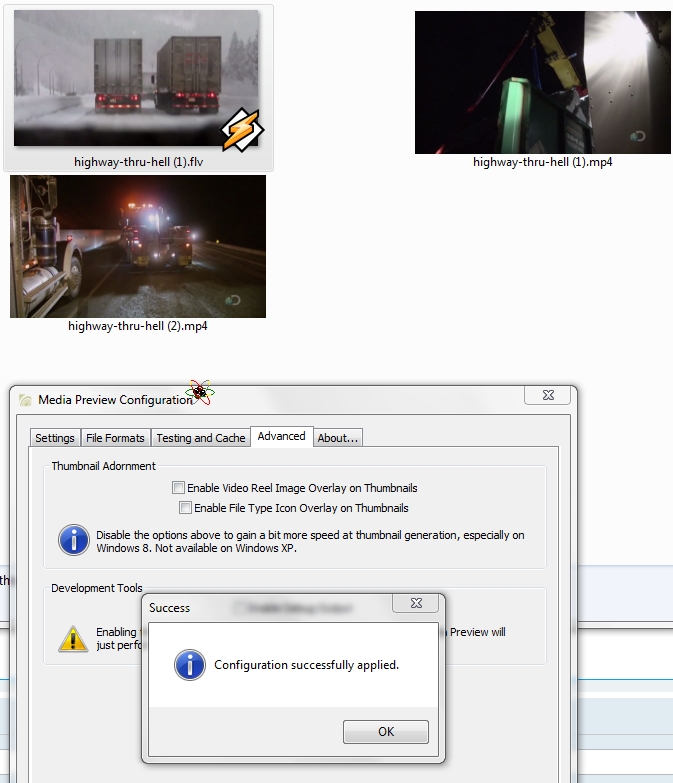The image size is (673, 783).
Task: Go to the Testing and Cache tab
Action: pyautogui.click(x=200, y=438)
